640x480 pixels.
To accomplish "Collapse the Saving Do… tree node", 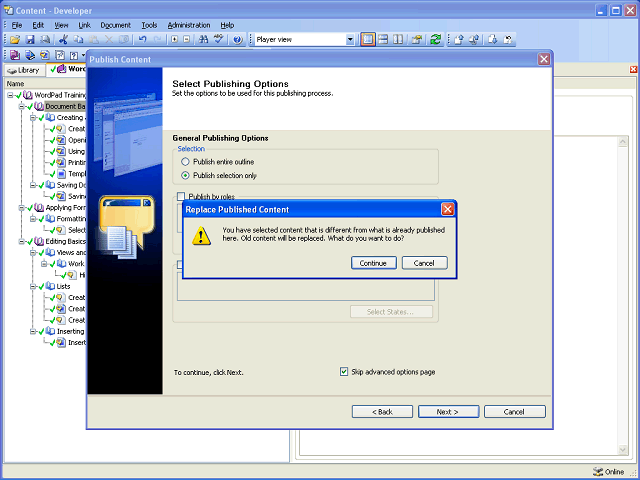I will tap(33, 185).
